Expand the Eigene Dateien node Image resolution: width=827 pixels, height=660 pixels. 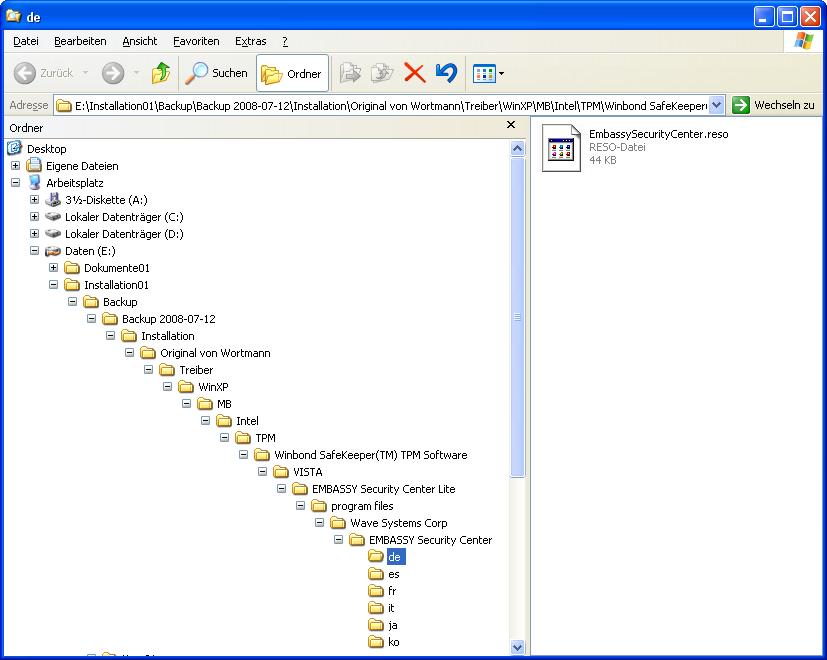pyautogui.click(x=15, y=166)
